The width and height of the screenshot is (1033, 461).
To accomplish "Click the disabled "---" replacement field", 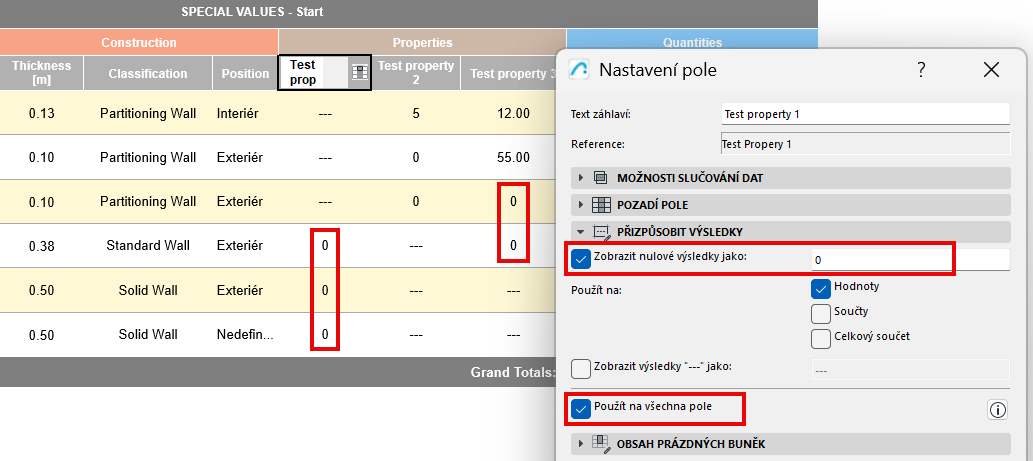I will [x=909, y=370].
